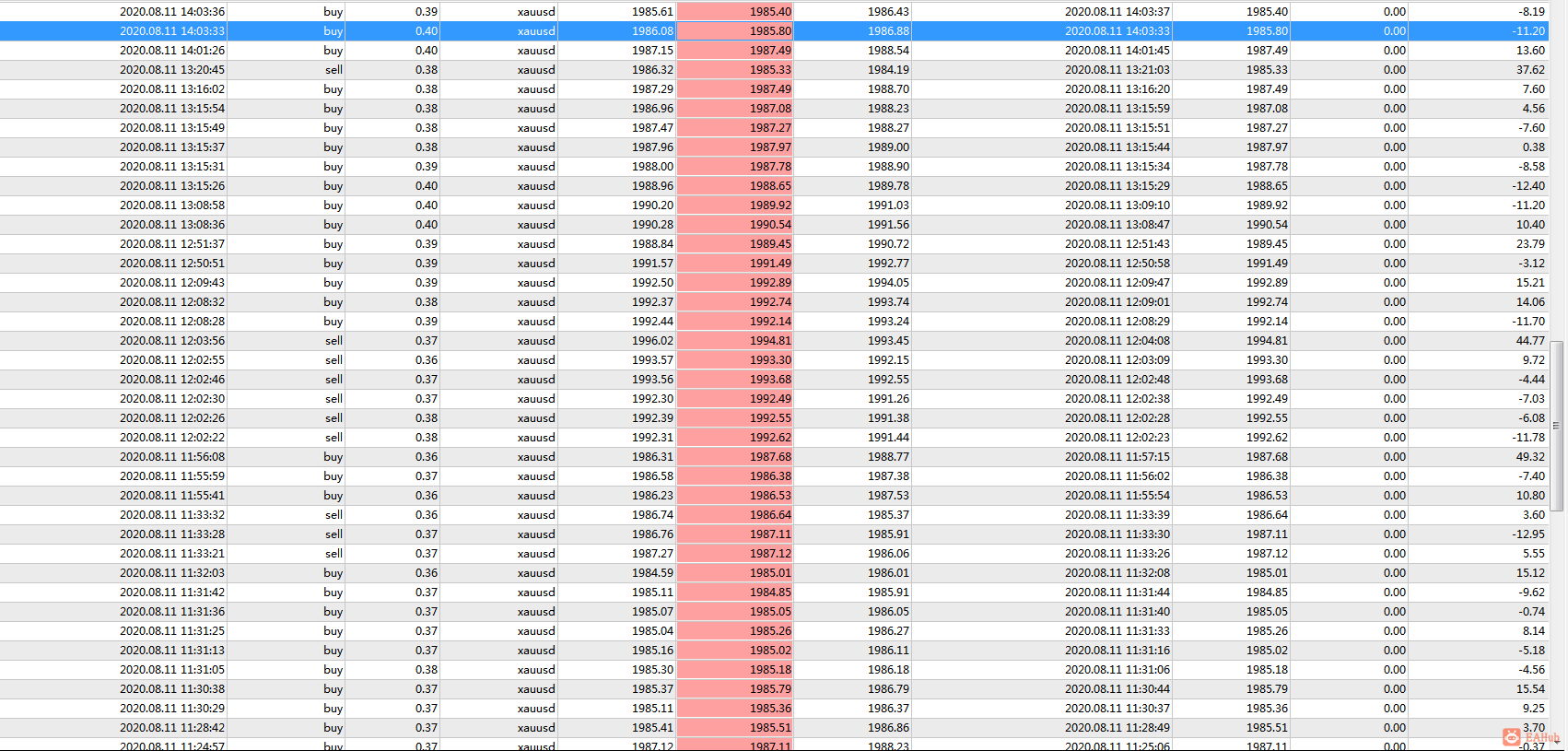
Task: Click open time 2020.08.11 11:32:03
Action: (172, 573)
